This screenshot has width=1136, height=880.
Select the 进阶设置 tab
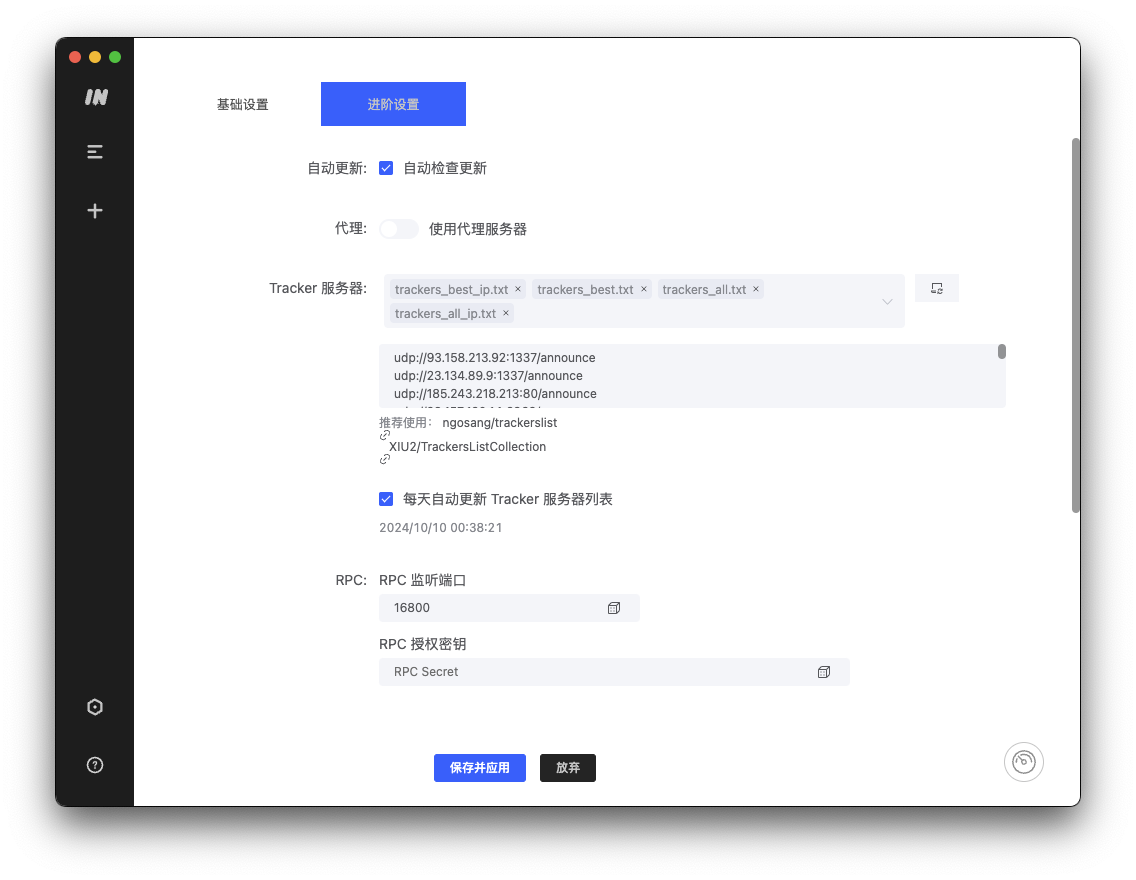[x=393, y=104]
